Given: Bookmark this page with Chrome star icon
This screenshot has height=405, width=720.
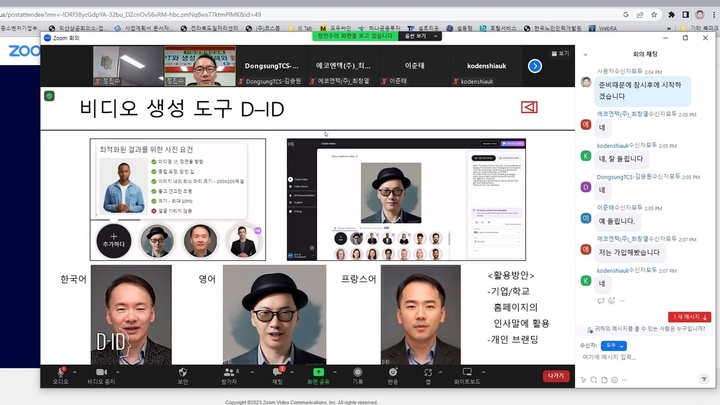Looking at the screenshot, I should 654,15.
